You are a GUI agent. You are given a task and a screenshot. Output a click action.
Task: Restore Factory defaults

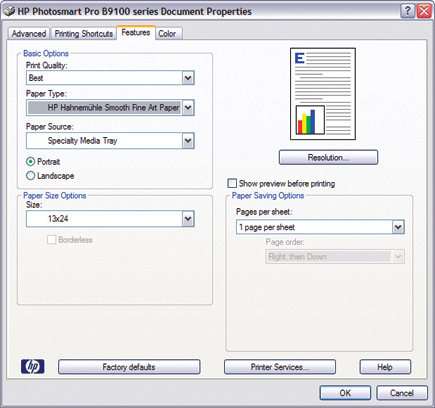pyautogui.click(x=129, y=367)
